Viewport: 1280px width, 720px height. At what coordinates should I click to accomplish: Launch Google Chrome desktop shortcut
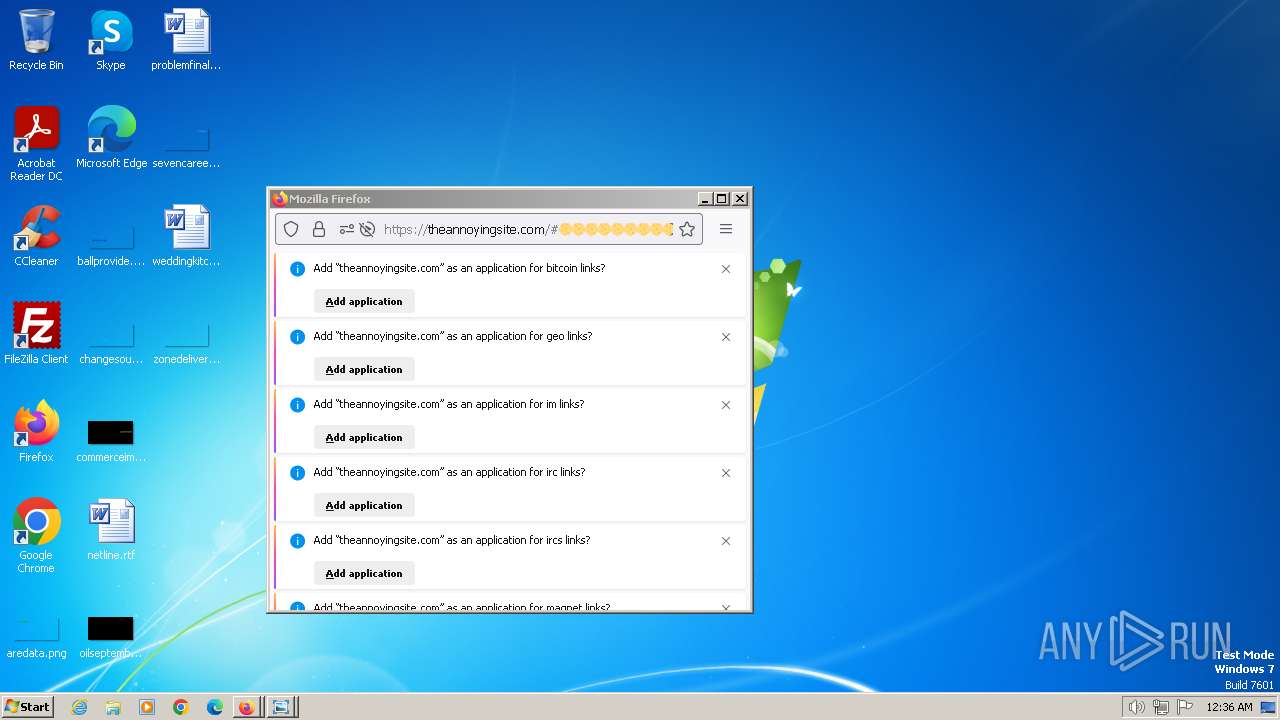[36, 535]
